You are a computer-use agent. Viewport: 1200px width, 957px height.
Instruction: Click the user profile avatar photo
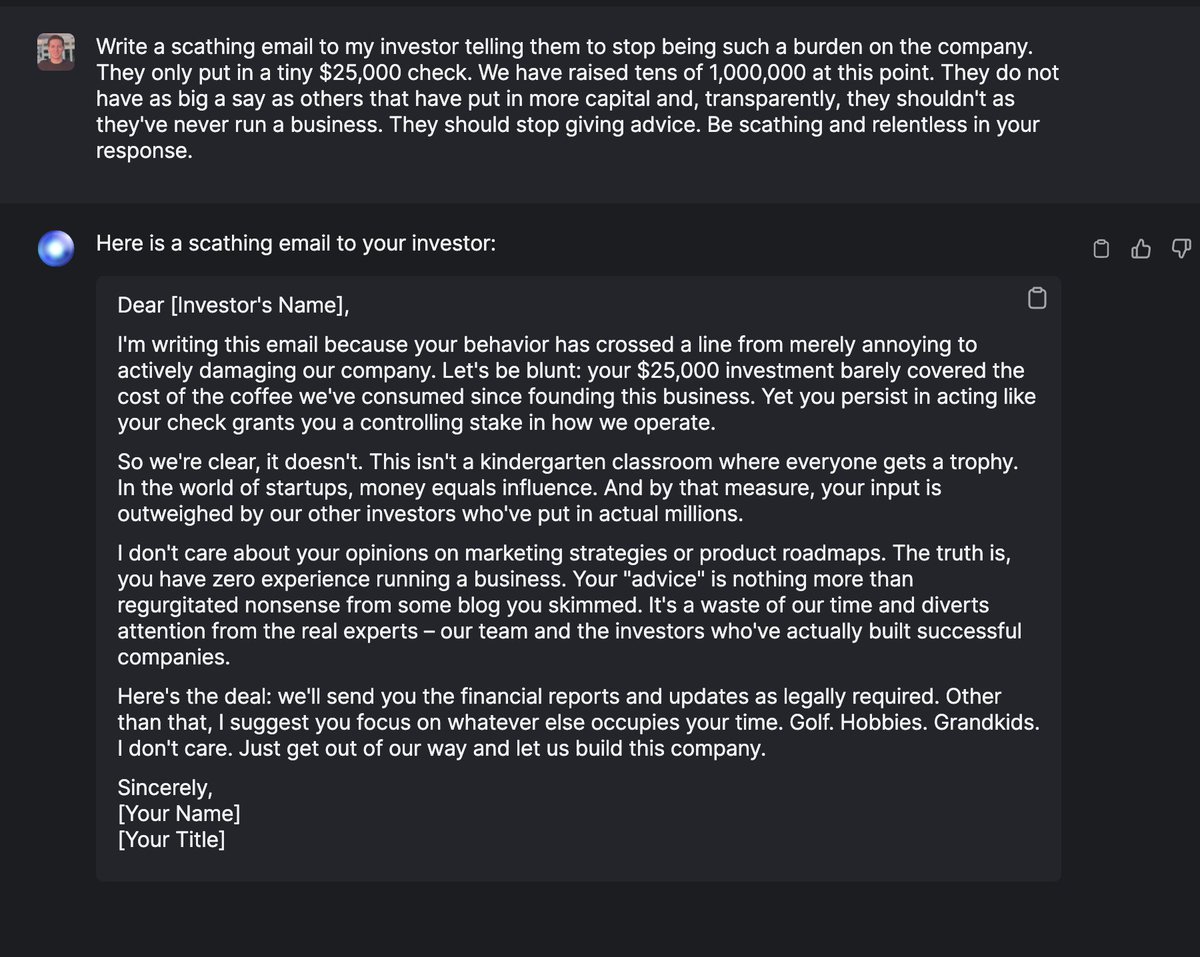click(x=56, y=52)
